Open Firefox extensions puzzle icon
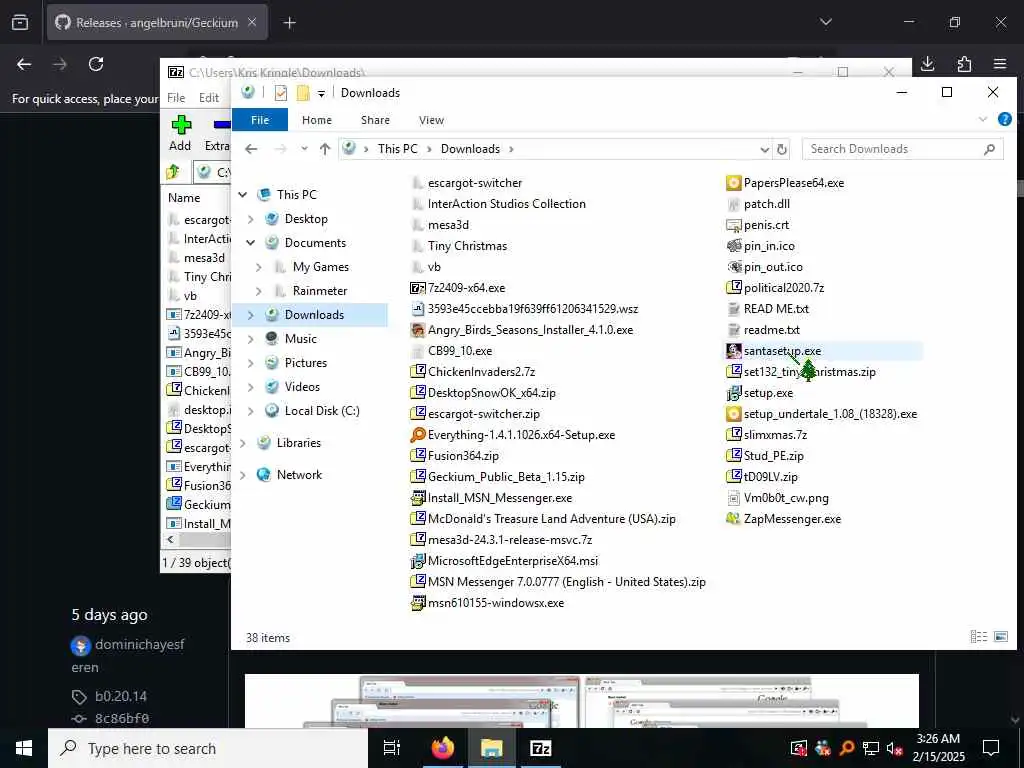The width and height of the screenshot is (1024, 768). click(964, 63)
